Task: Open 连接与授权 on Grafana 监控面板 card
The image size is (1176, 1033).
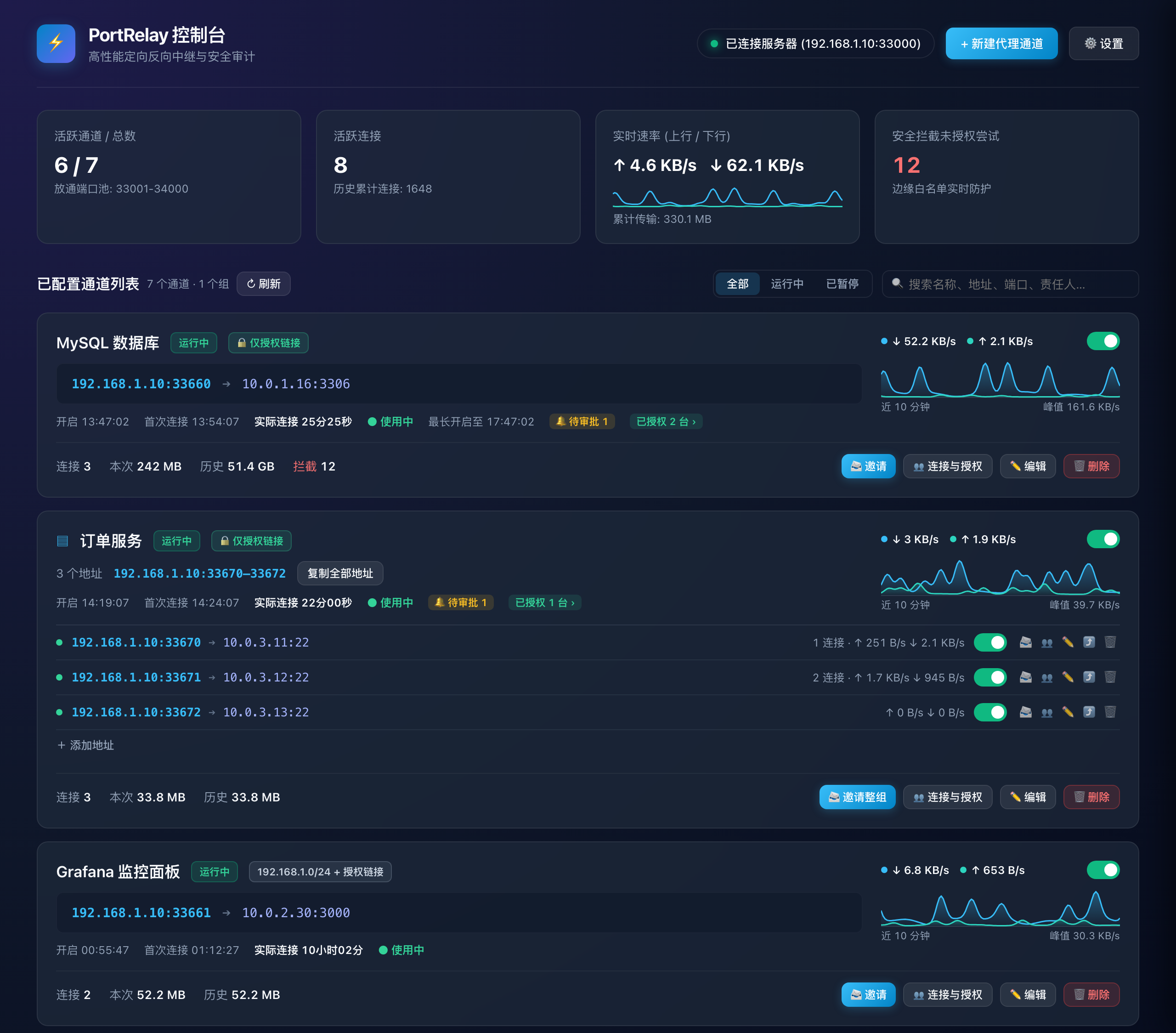Action: tap(948, 994)
